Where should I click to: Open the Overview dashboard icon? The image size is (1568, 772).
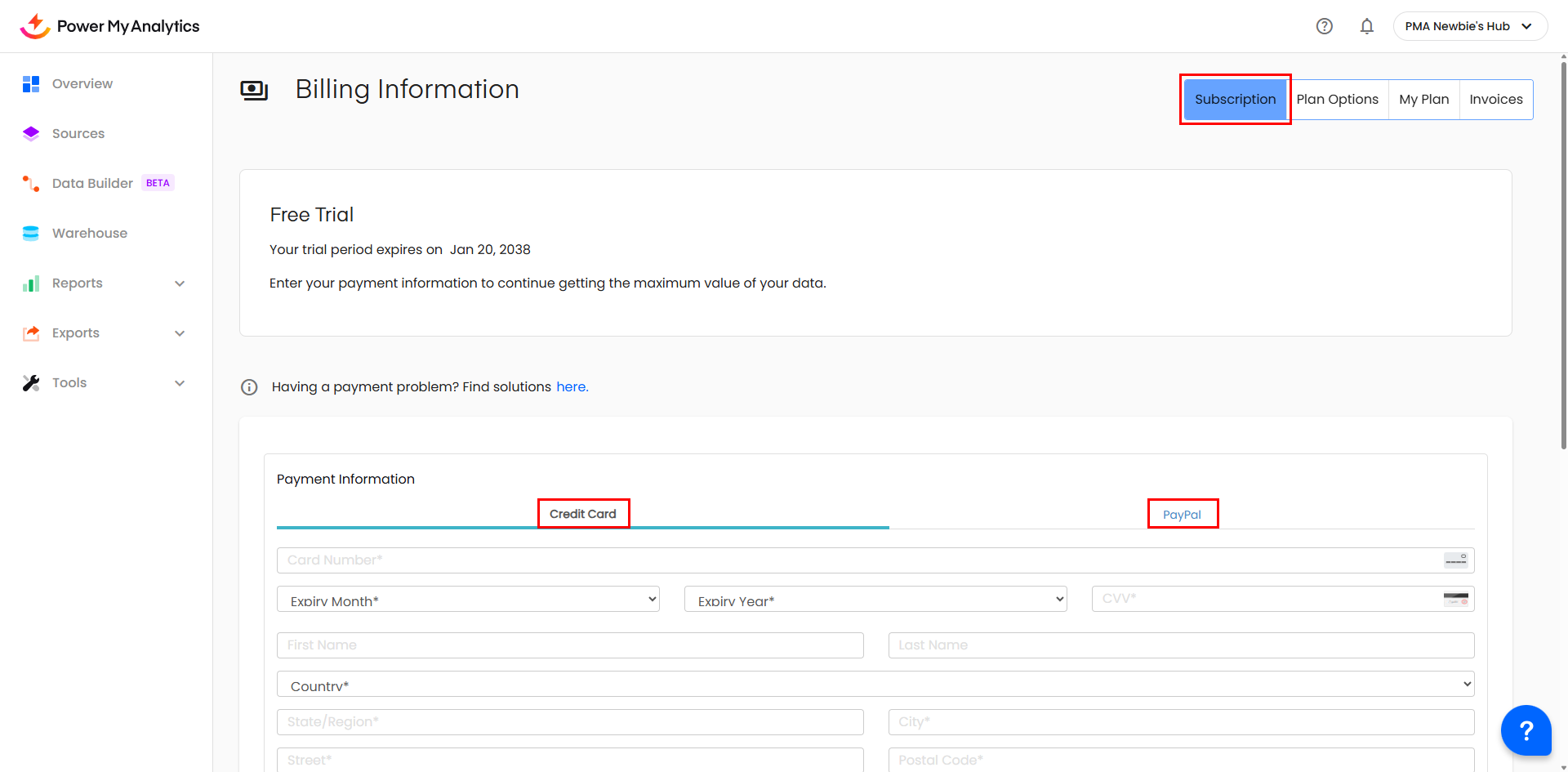click(31, 84)
